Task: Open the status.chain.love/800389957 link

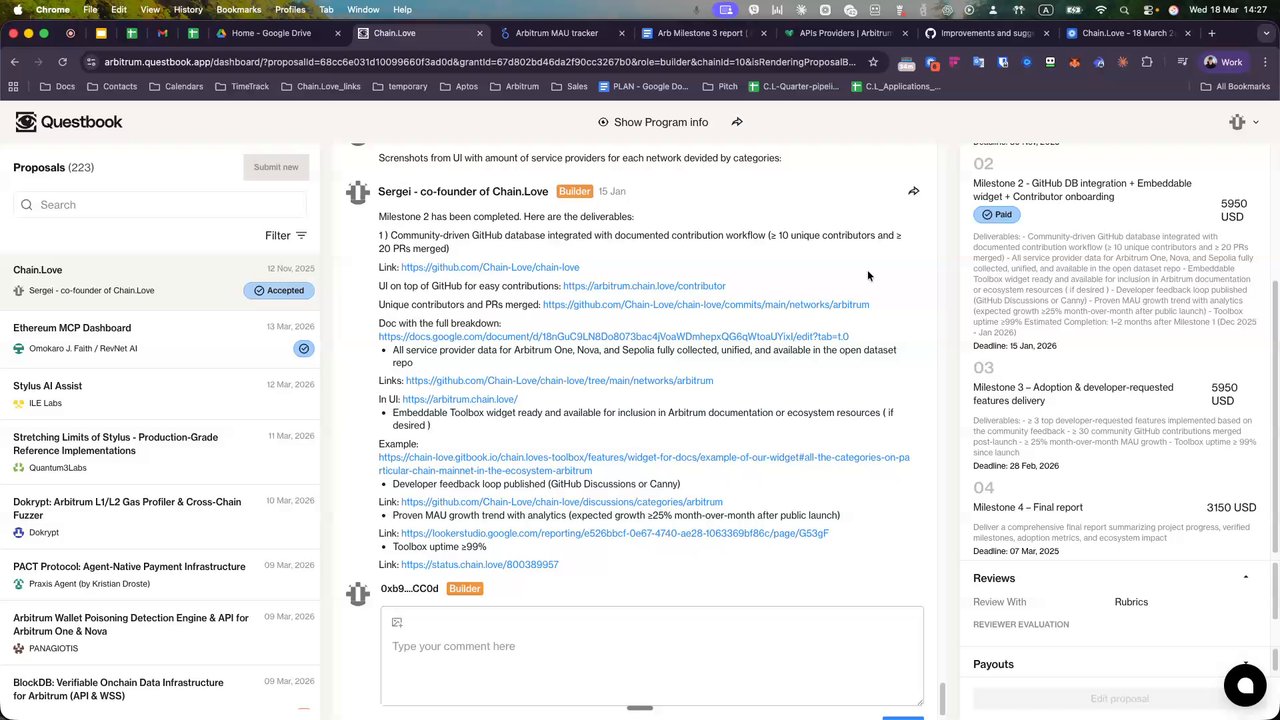Action: (x=479, y=565)
